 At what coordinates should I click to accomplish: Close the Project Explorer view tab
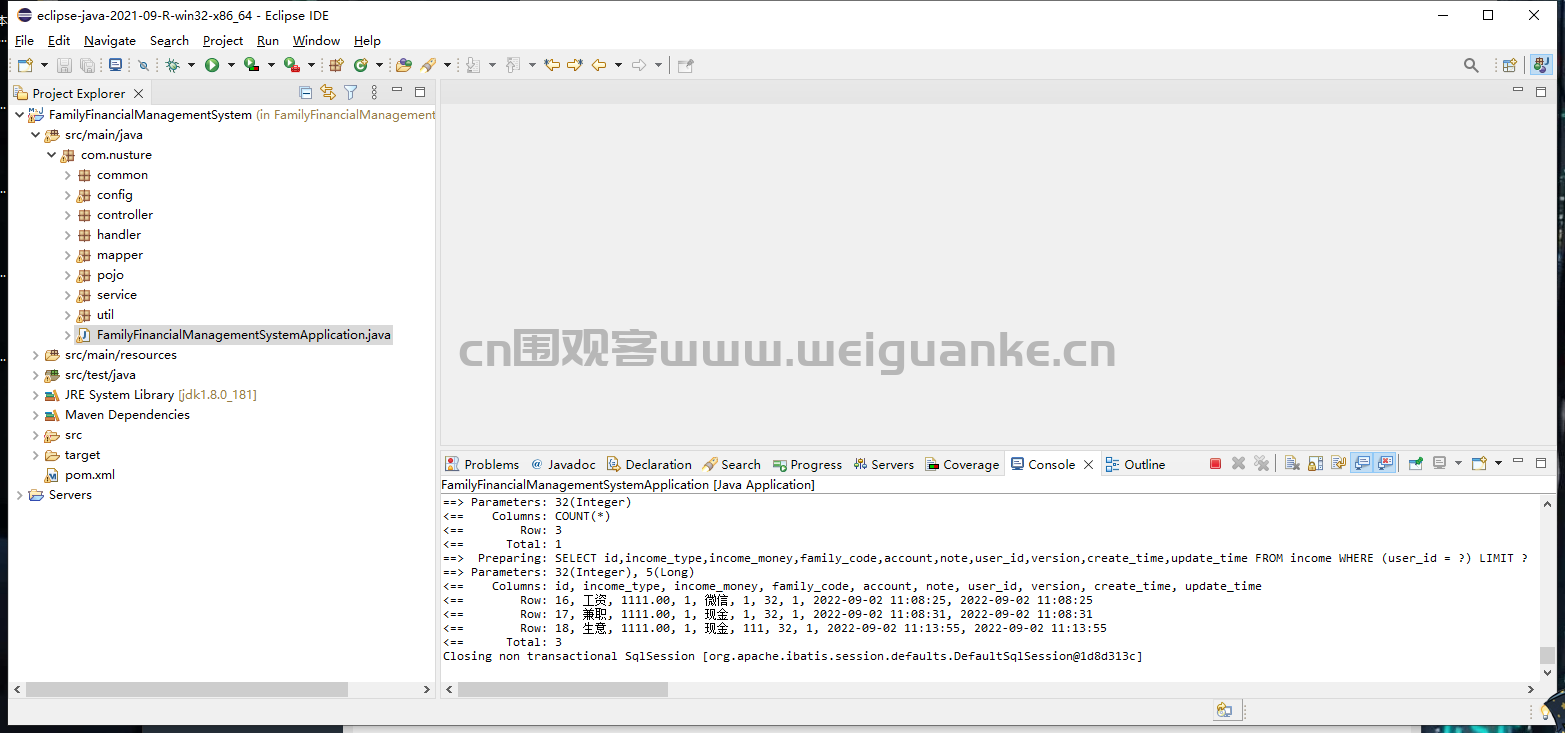coord(139,93)
